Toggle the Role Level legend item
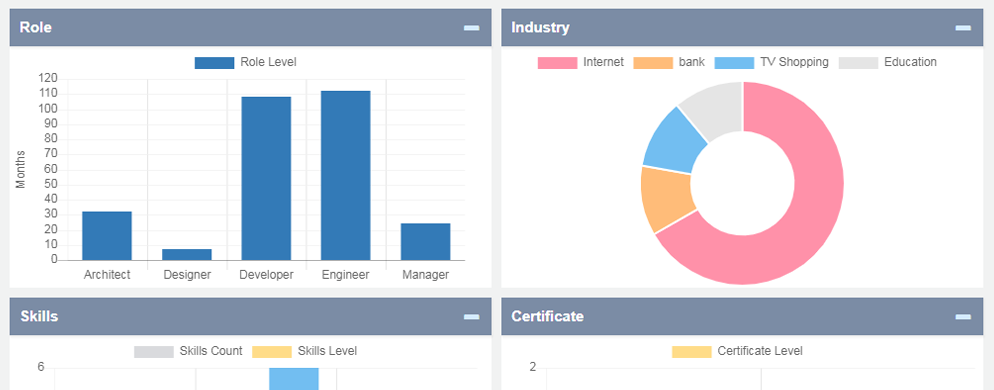The image size is (994, 390). pos(245,63)
